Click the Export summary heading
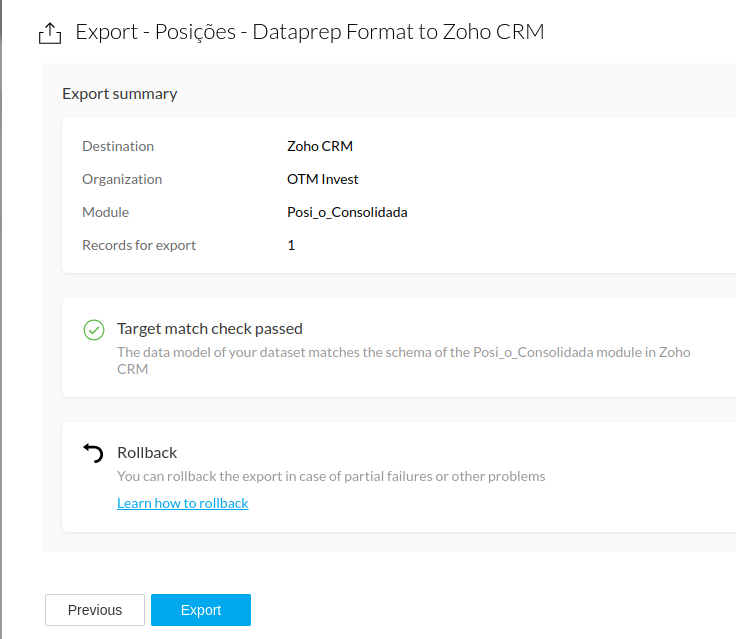 pos(120,94)
